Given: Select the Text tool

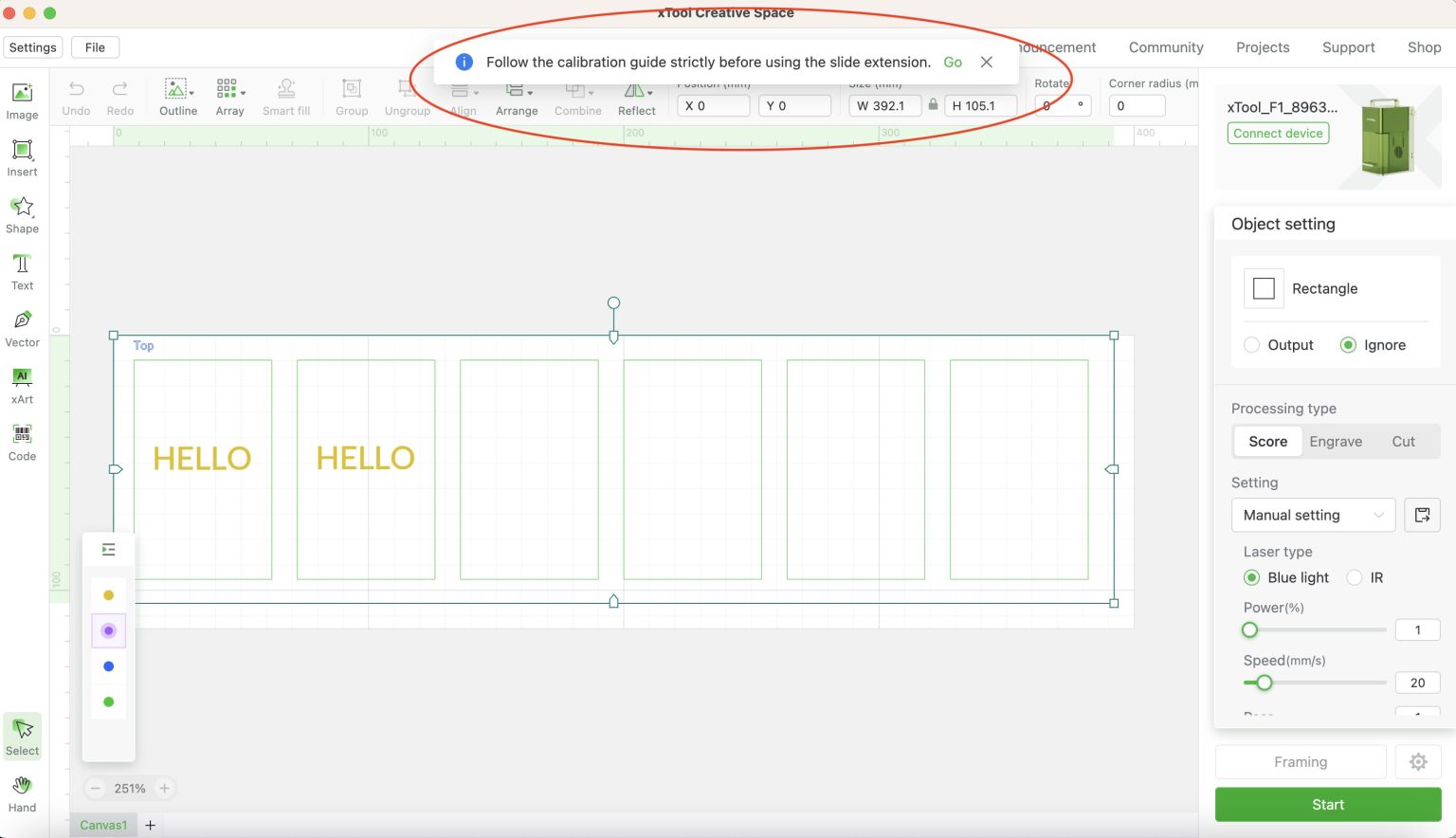Looking at the screenshot, I should (x=22, y=271).
